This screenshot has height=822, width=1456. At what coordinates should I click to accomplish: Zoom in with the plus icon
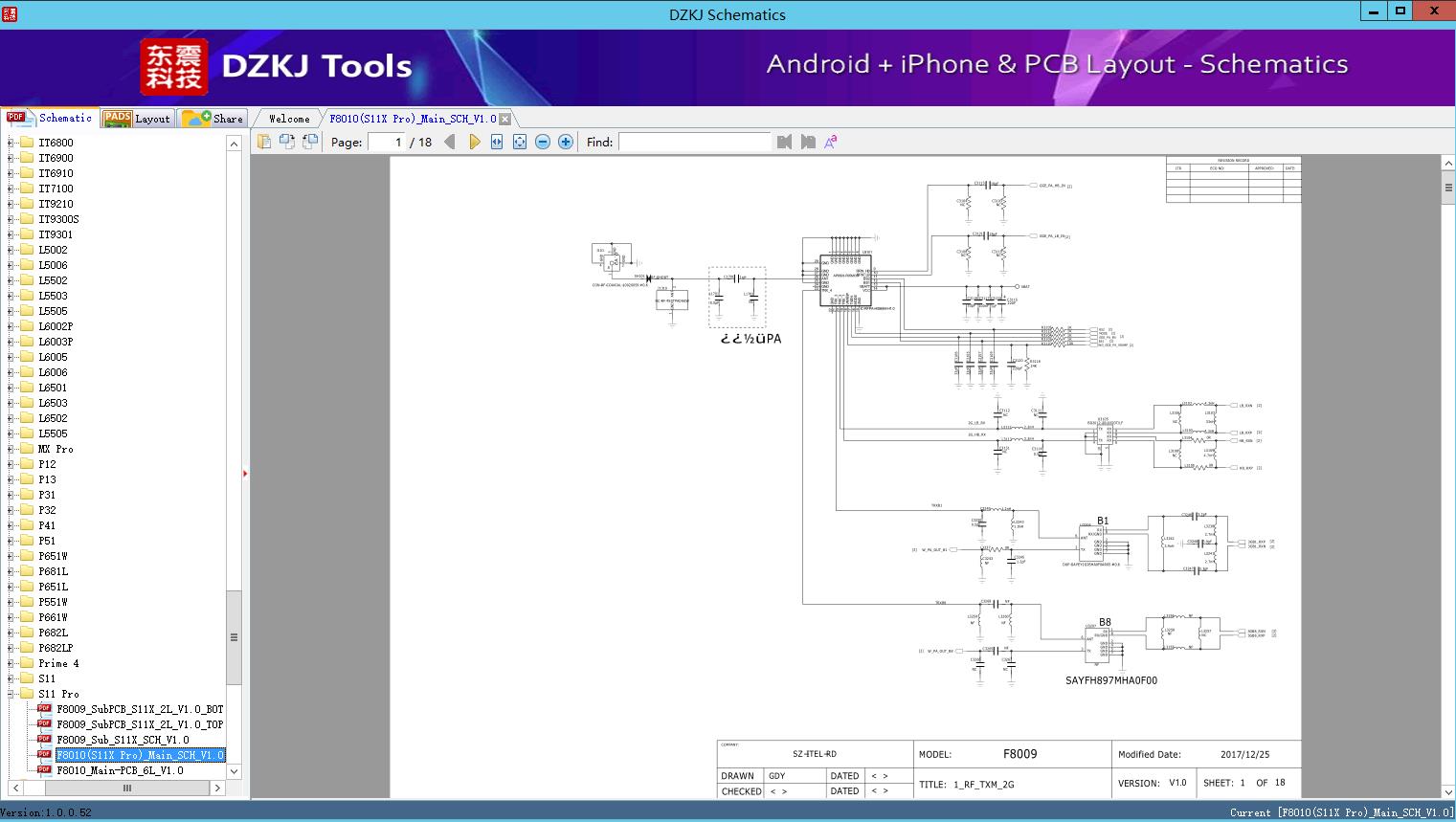566,142
